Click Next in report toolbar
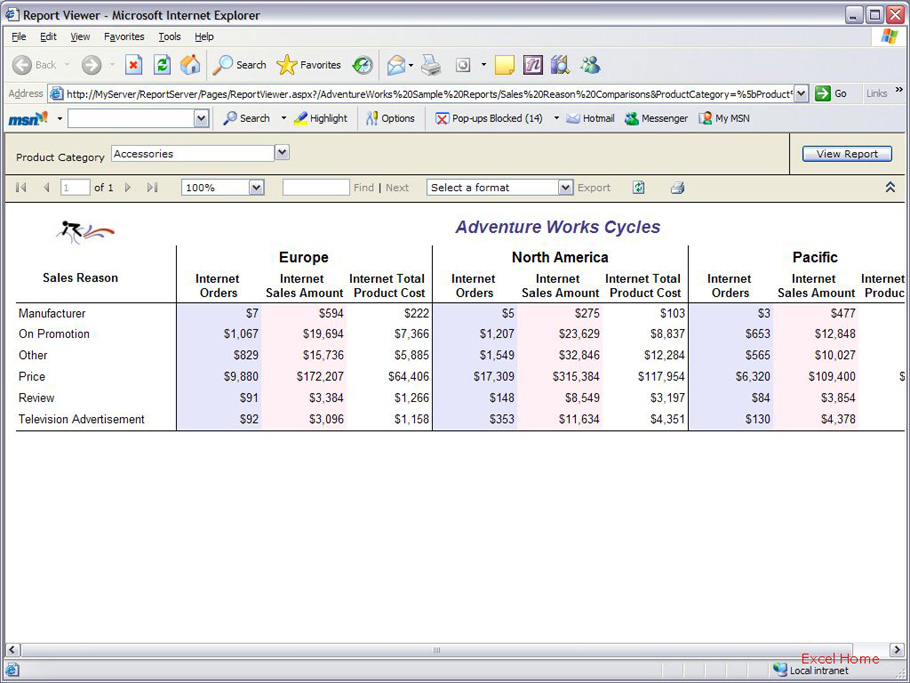Viewport: 910px width, 683px height. 397,187
